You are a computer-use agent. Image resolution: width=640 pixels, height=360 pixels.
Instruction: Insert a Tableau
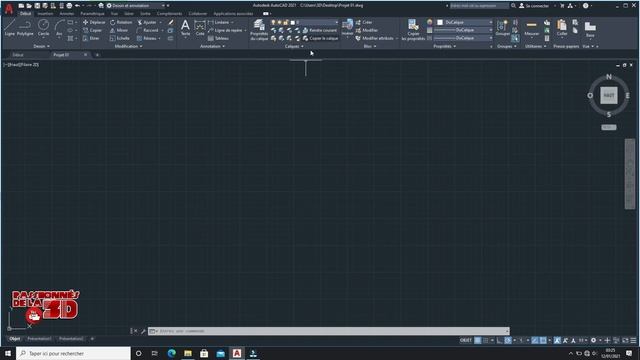(x=218, y=38)
